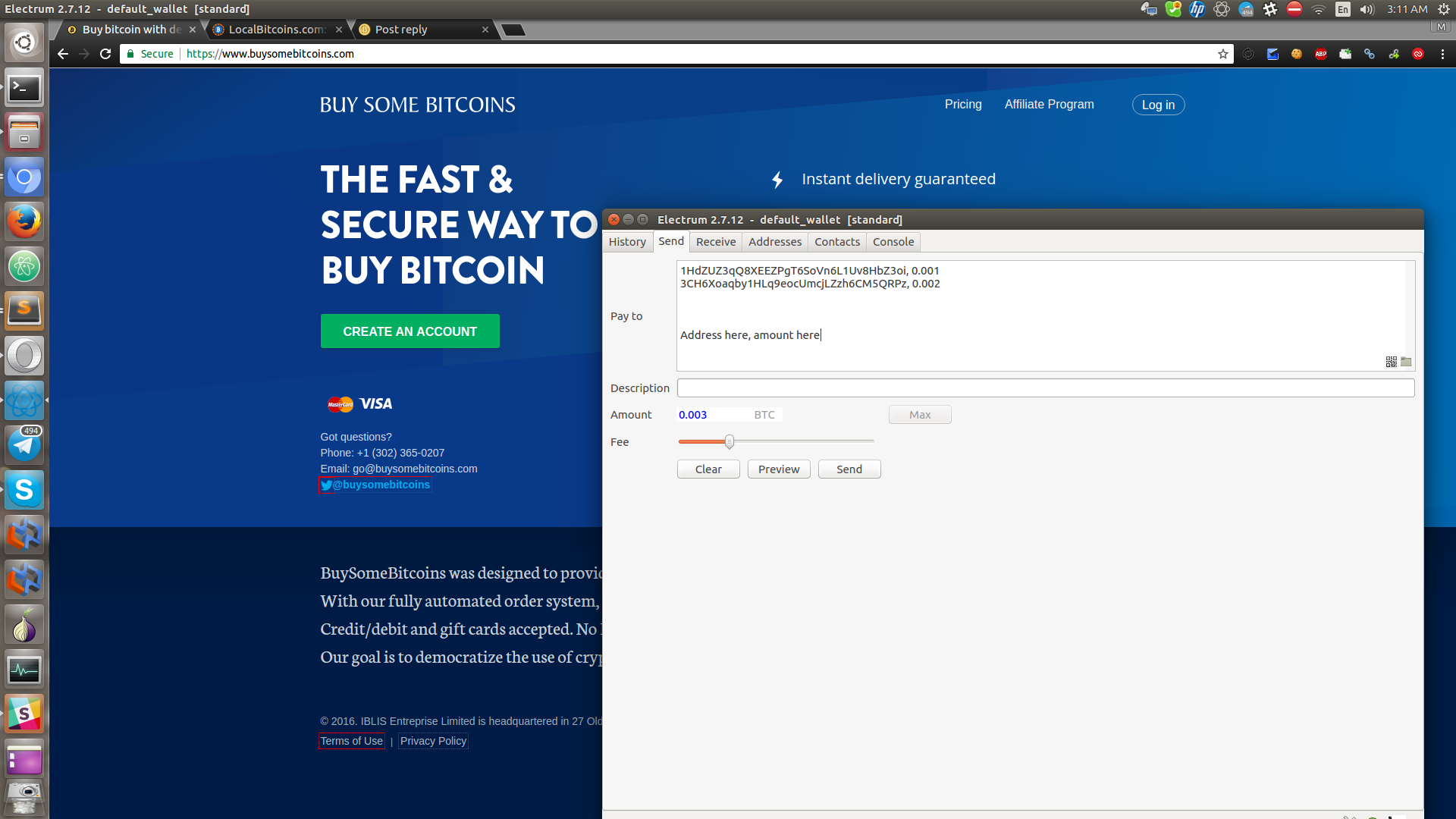Switch the En keyboard layout indicator

point(1343,9)
